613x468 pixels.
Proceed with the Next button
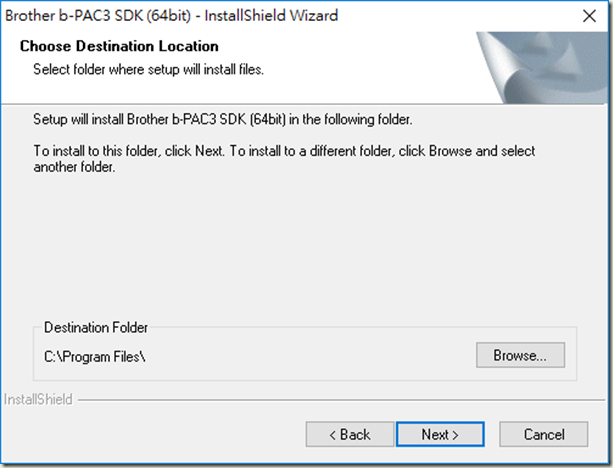(440, 434)
